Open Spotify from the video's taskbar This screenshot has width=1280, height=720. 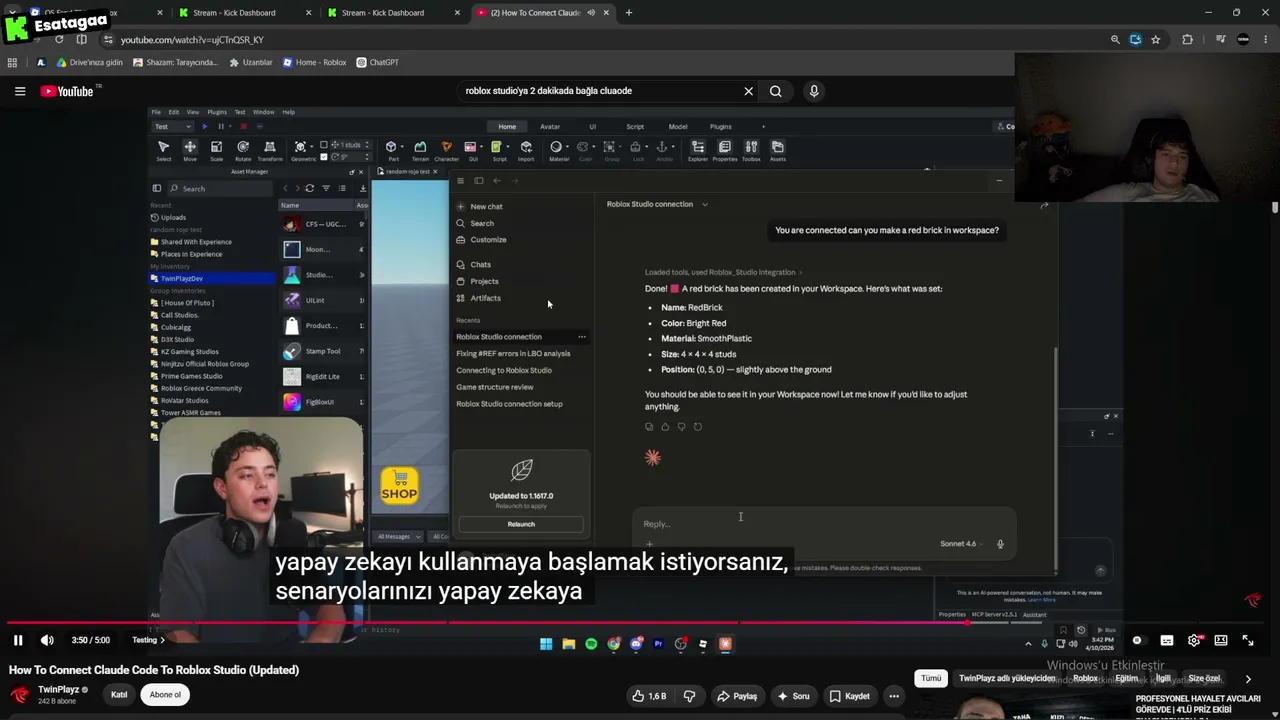coord(591,644)
